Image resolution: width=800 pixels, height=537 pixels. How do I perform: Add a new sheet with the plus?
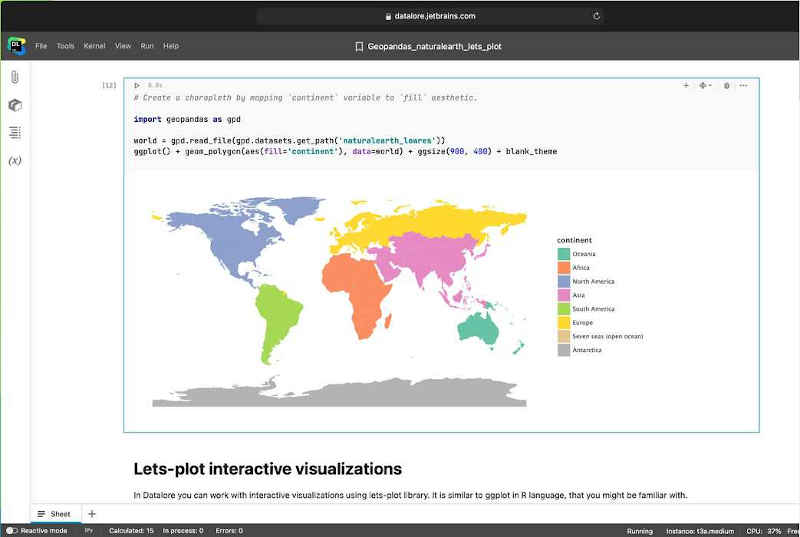tap(92, 514)
